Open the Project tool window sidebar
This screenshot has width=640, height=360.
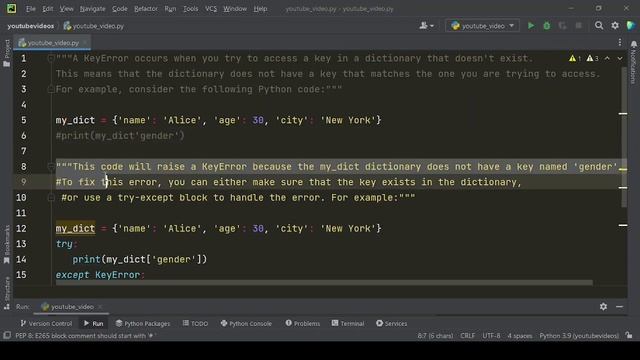coord(7,53)
